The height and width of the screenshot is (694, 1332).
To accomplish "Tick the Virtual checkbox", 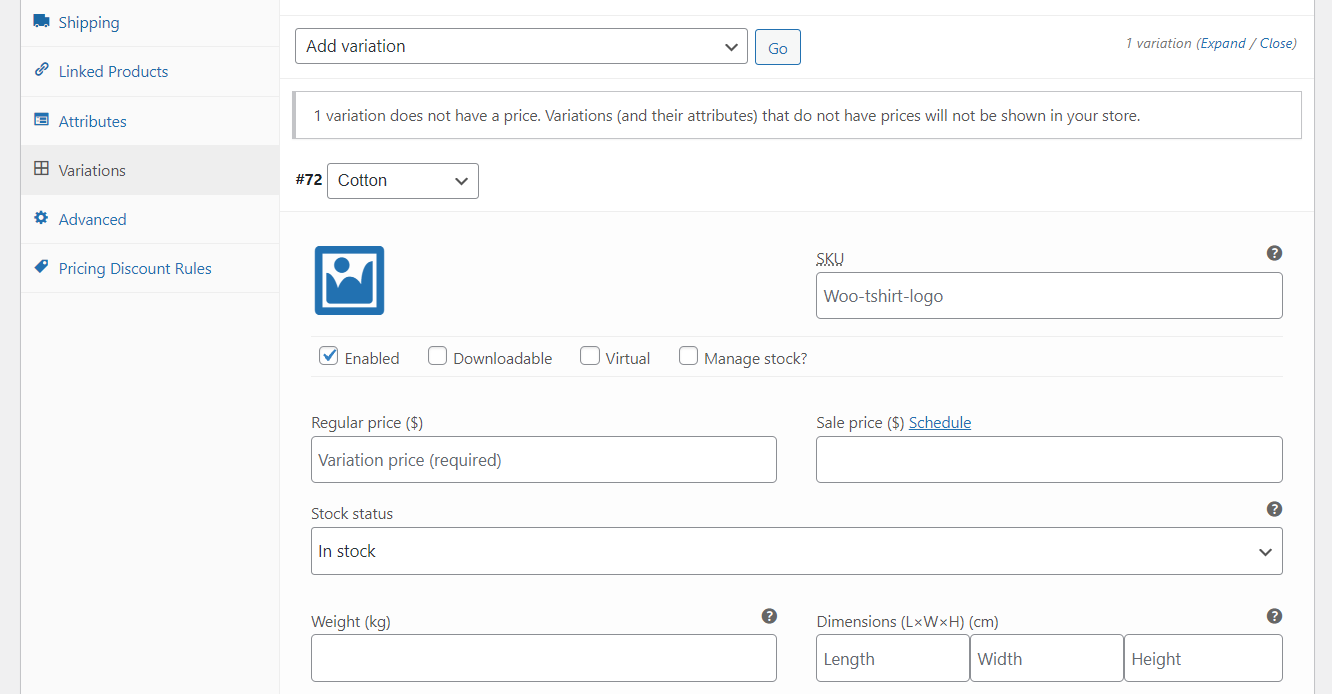I will pyautogui.click(x=590, y=356).
